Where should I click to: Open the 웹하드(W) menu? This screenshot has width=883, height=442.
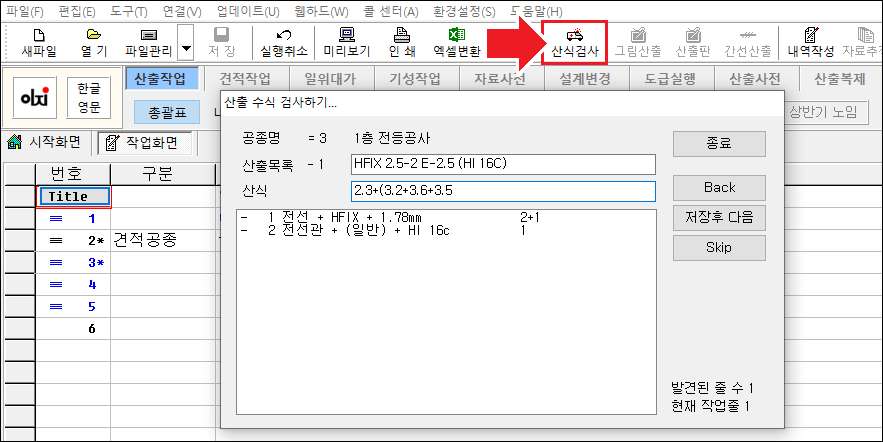tap(321, 11)
